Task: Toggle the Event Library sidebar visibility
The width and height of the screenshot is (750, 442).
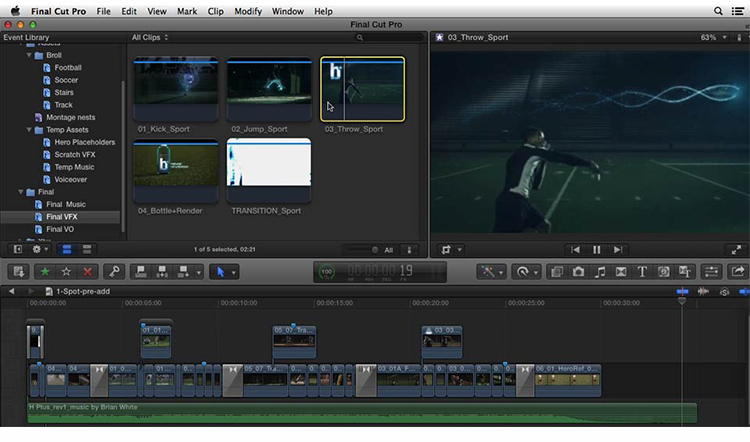Action: (18, 249)
